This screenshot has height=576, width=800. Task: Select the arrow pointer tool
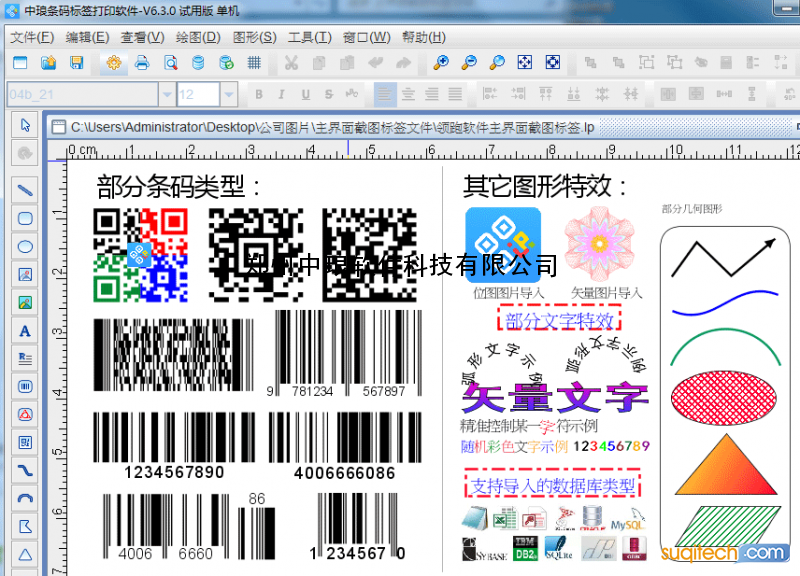click(x=25, y=125)
